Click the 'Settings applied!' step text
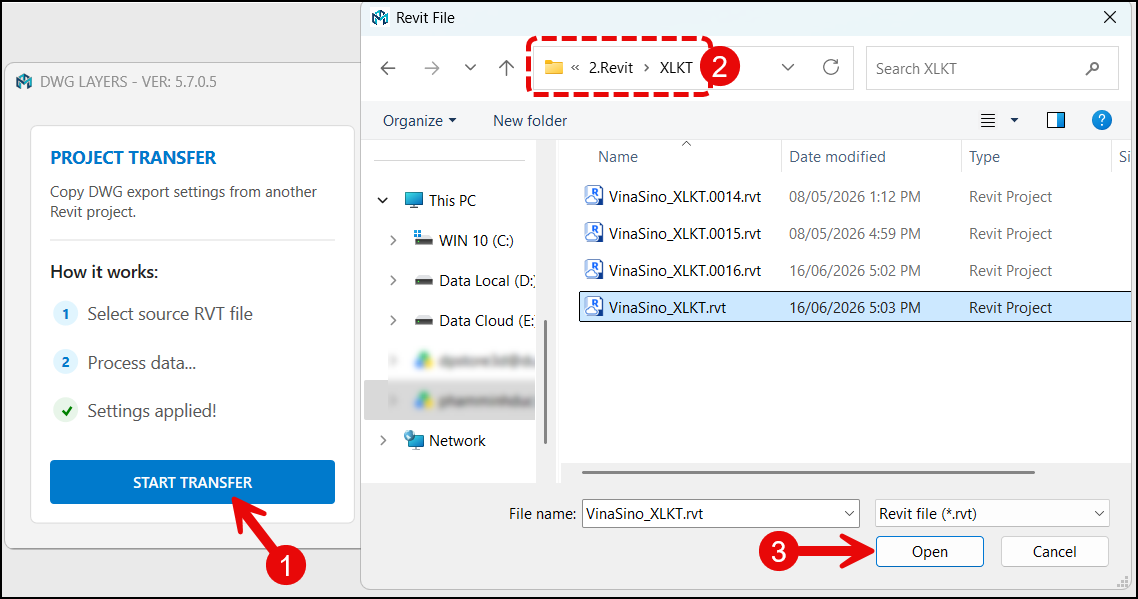 152,411
